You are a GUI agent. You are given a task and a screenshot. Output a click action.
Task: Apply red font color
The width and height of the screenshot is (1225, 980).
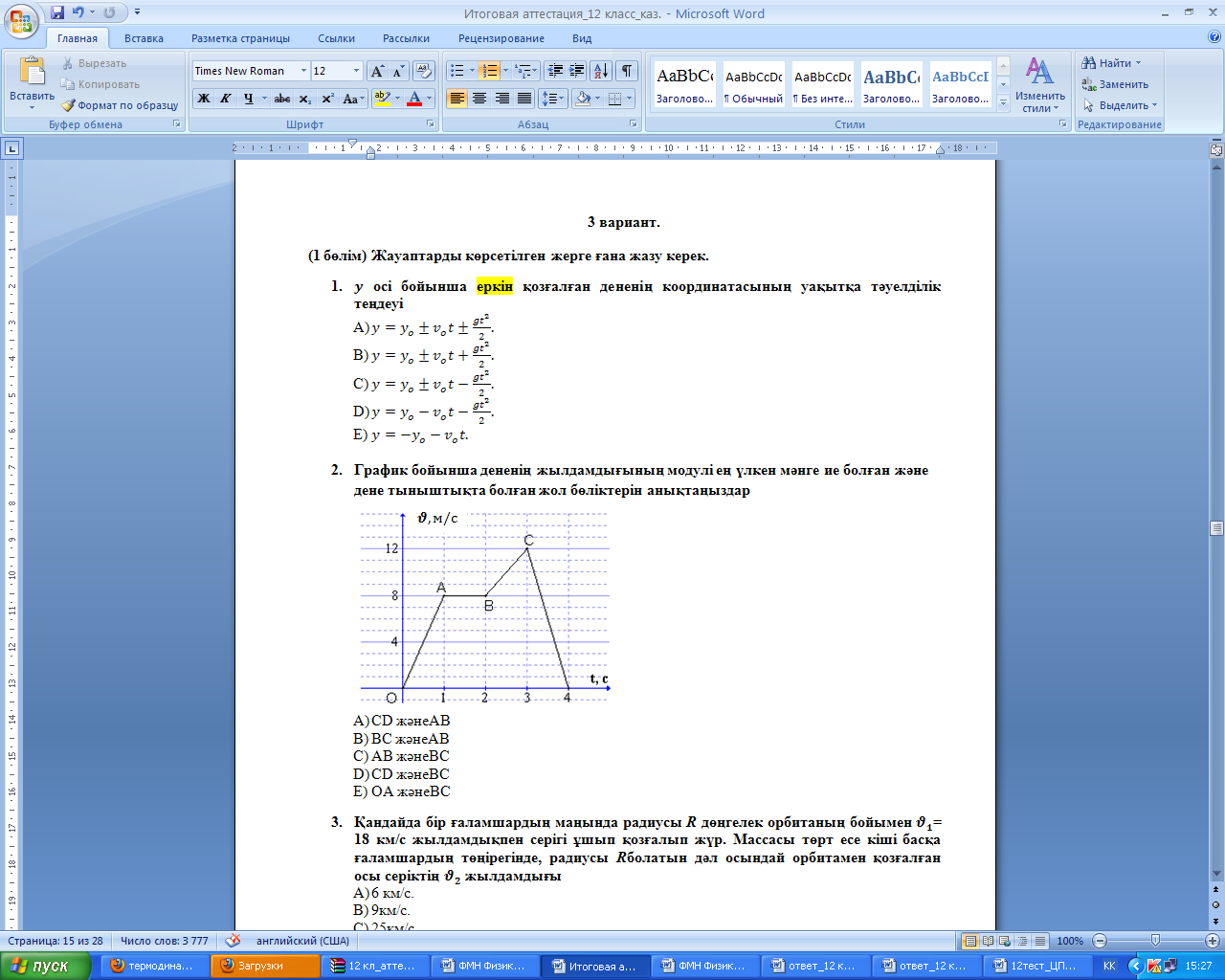pos(414,99)
